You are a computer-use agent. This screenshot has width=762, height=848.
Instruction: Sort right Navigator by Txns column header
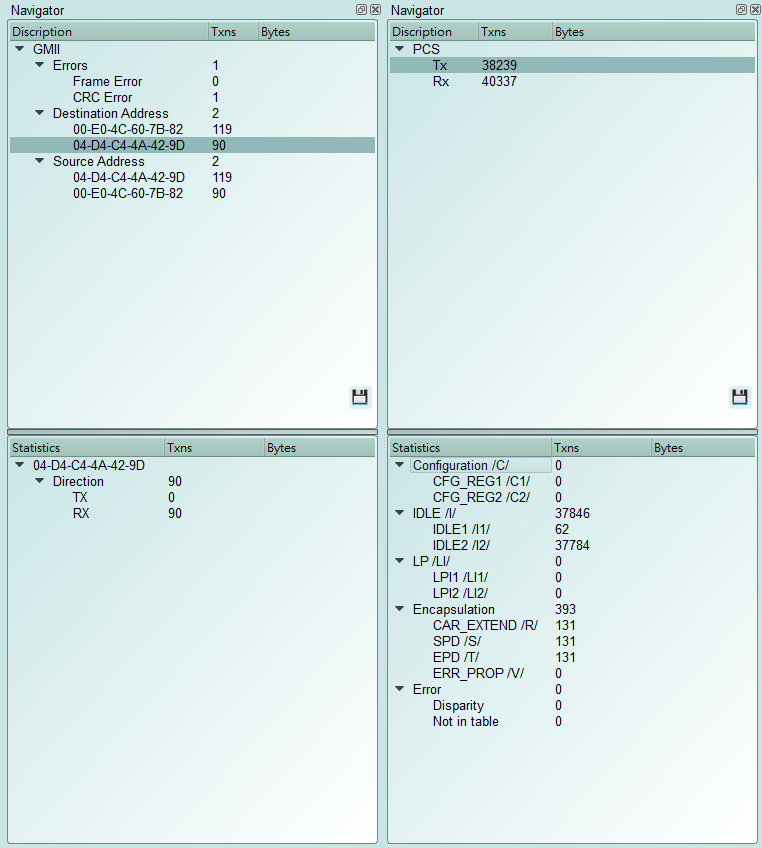(x=515, y=32)
